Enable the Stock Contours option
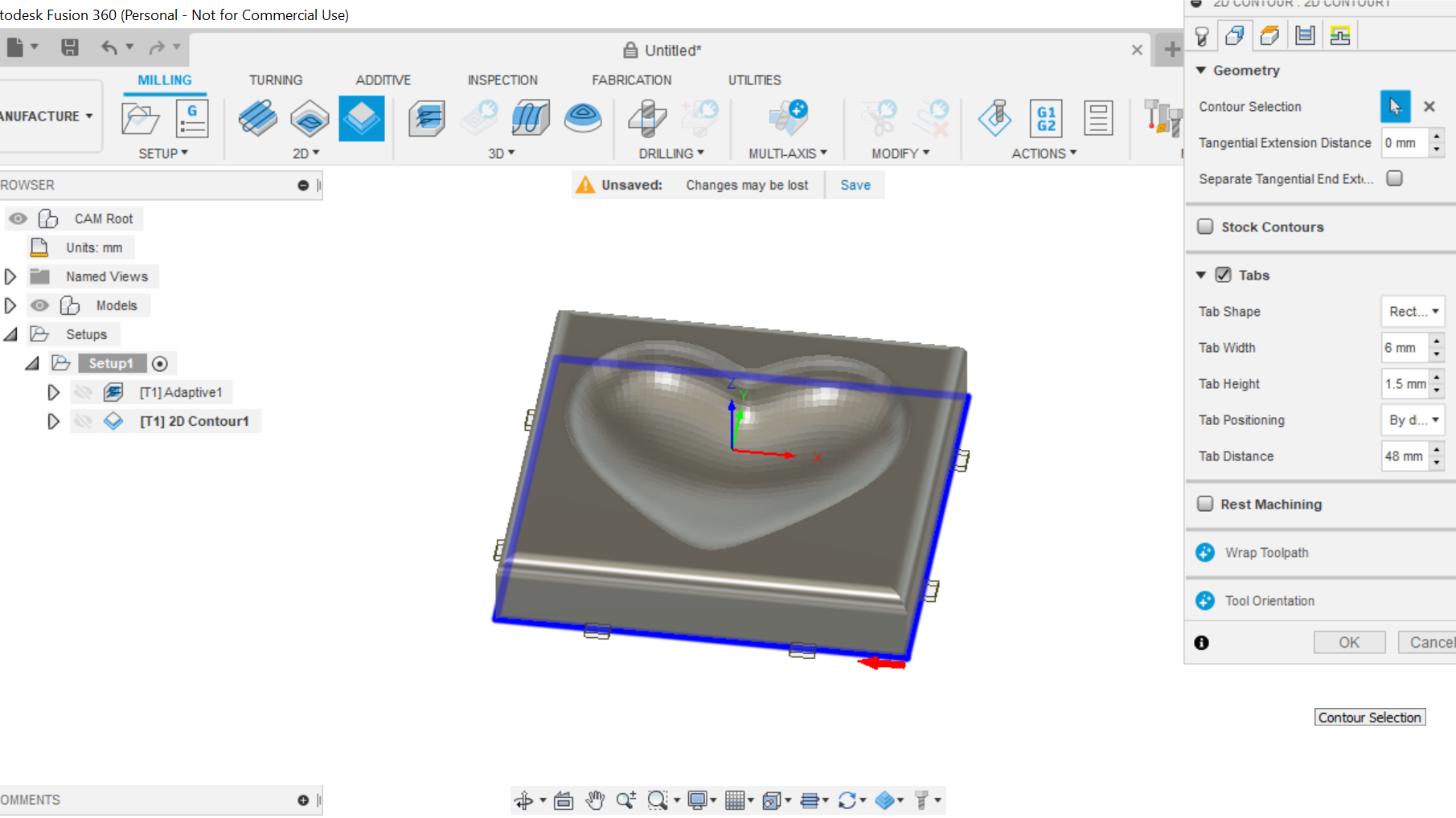 tap(1205, 227)
